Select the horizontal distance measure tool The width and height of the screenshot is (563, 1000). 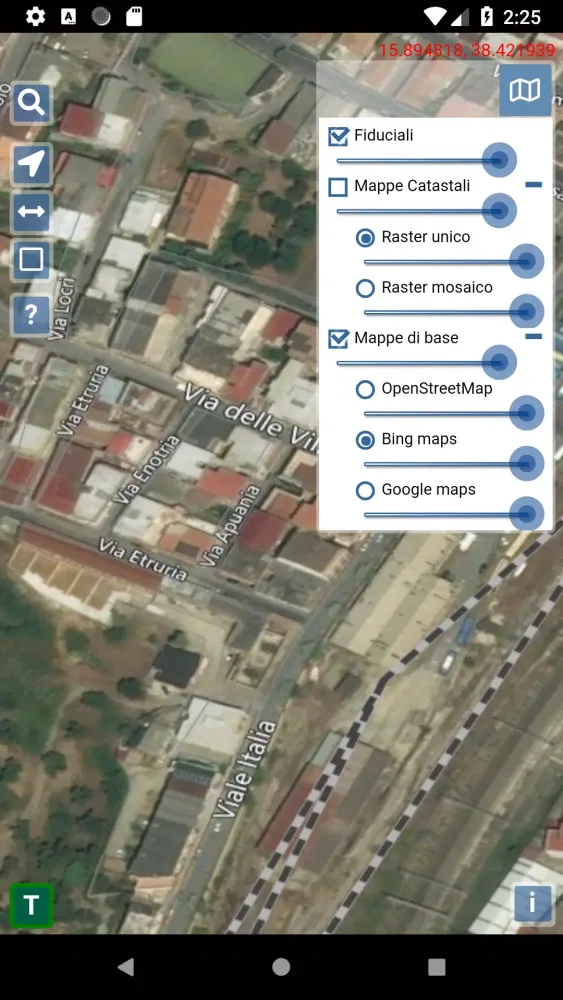point(31,211)
